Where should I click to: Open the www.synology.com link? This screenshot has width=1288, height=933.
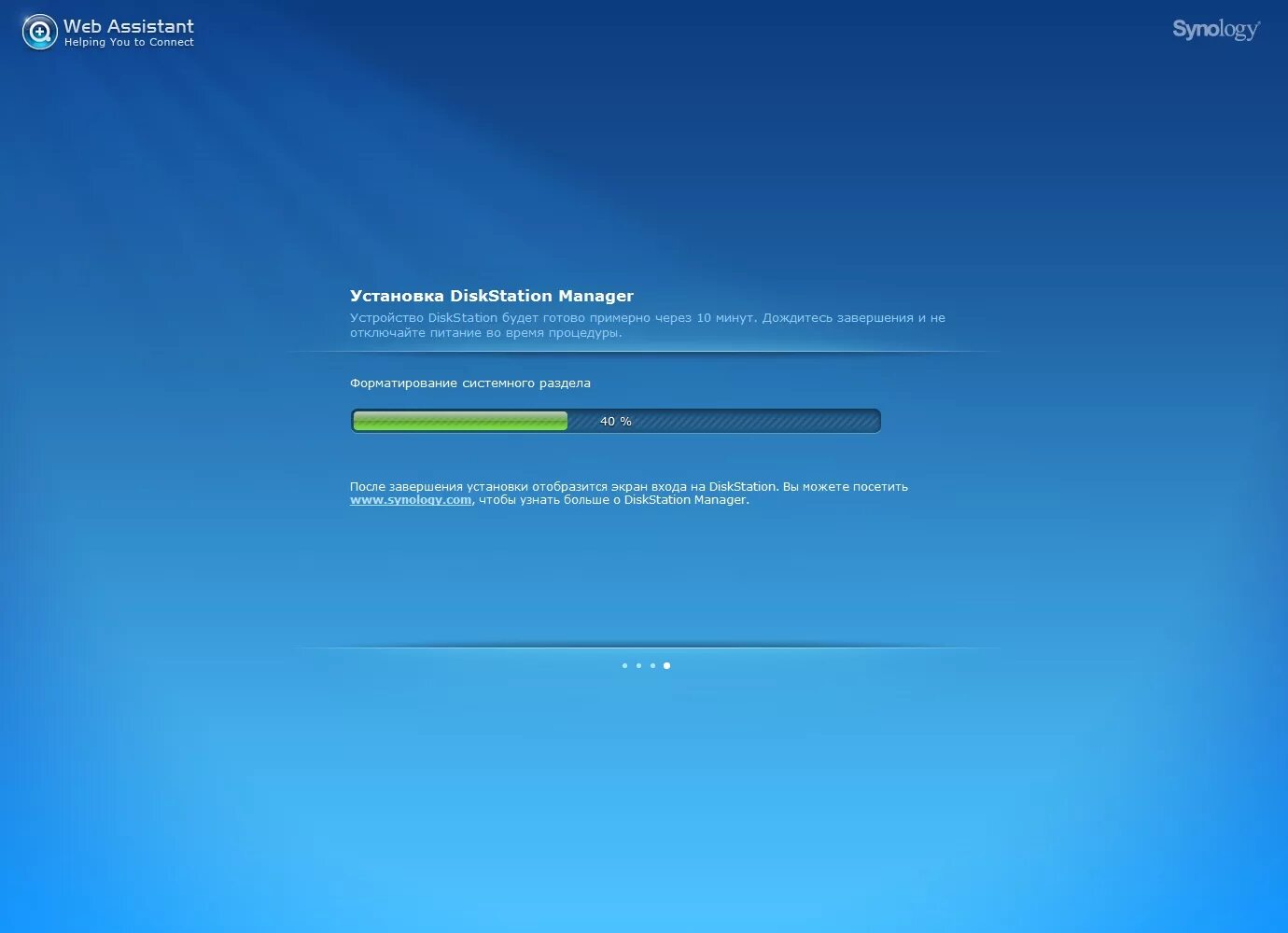click(411, 500)
